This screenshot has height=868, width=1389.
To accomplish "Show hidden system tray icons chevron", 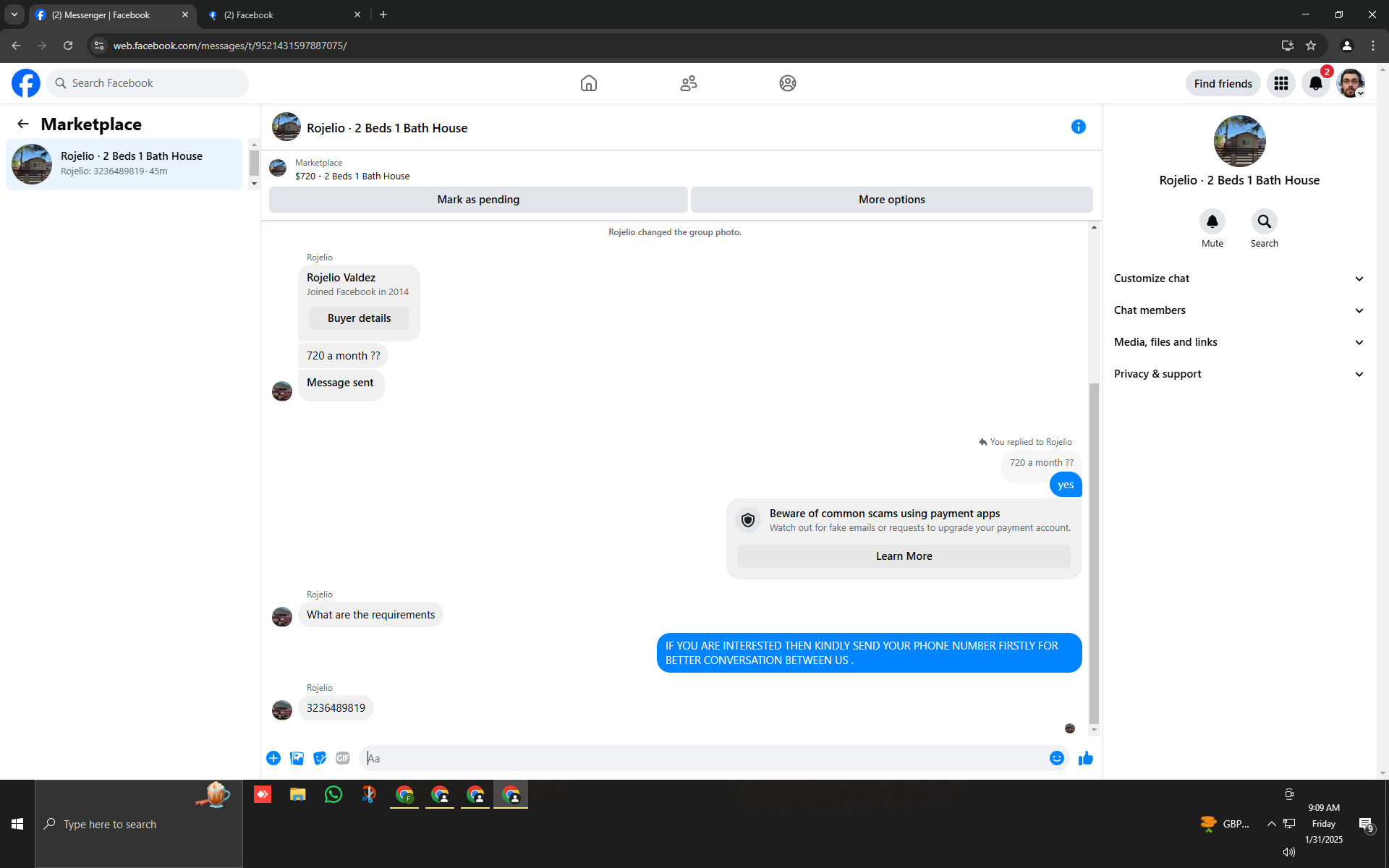I will click(1271, 824).
